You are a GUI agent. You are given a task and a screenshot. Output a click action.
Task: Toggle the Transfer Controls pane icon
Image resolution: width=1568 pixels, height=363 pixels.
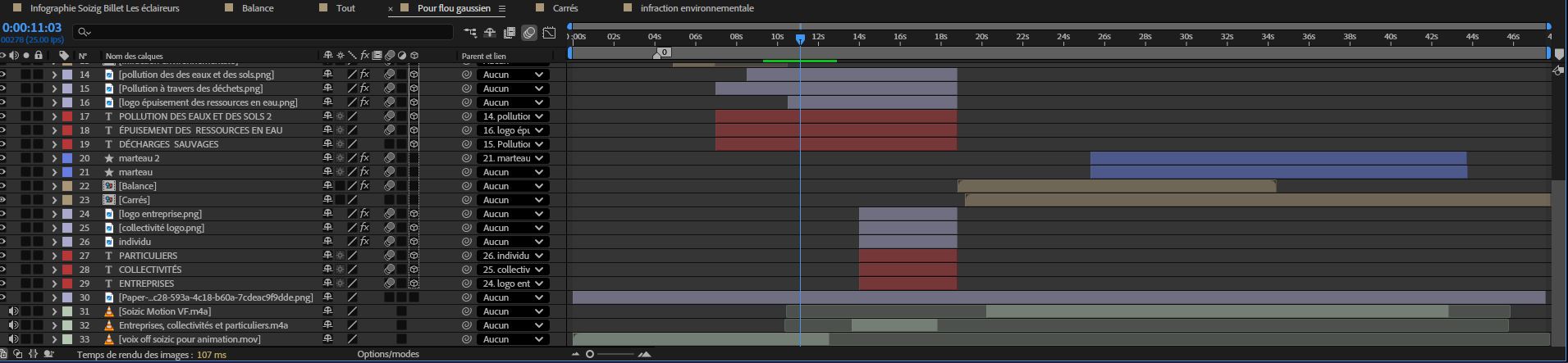tap(19, 354)
